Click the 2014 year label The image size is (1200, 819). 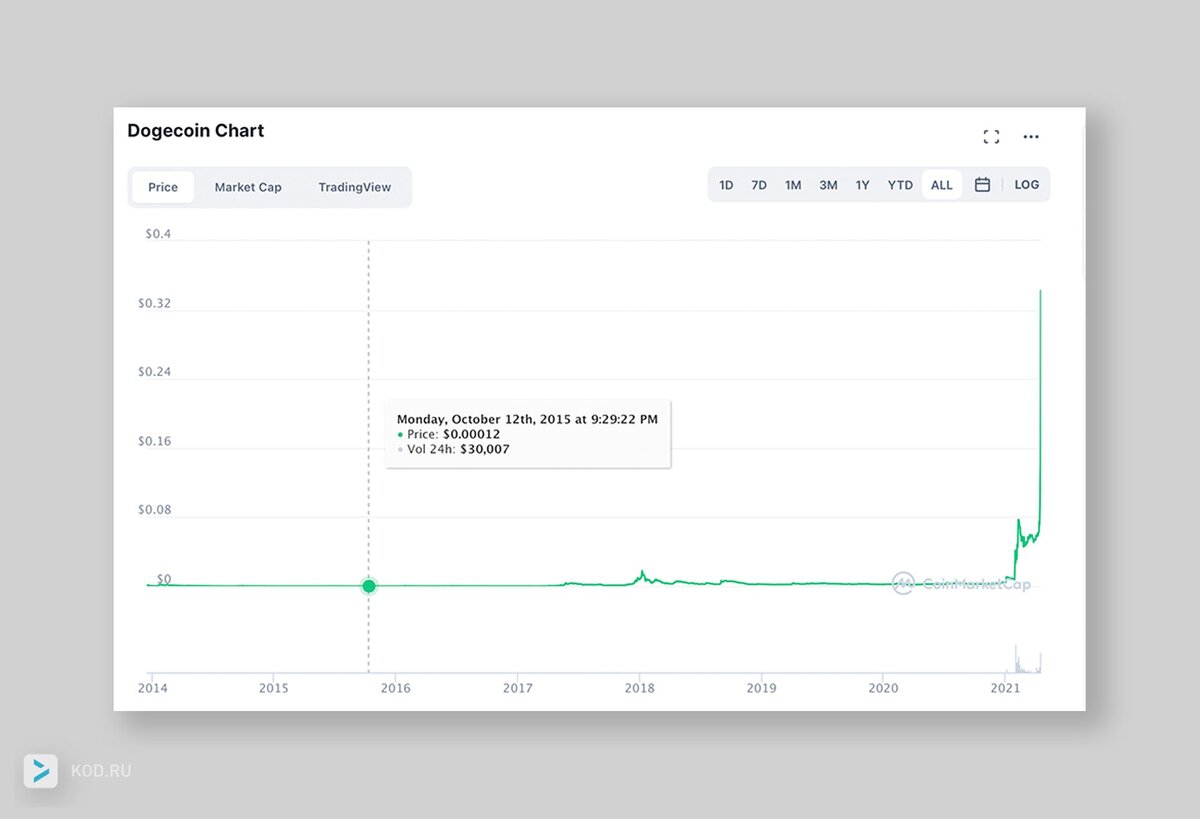[152, 688]
